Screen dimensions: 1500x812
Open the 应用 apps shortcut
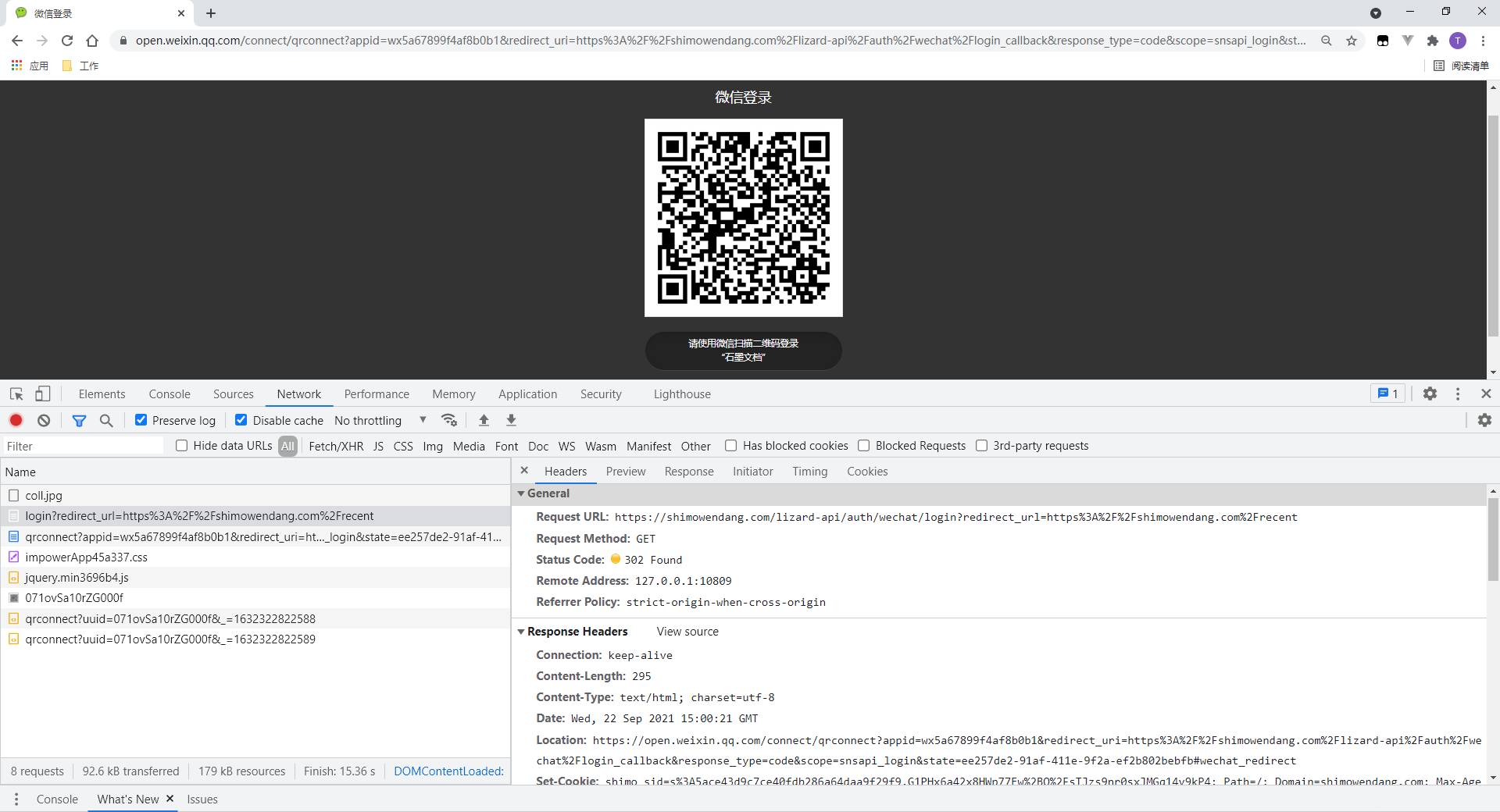(30, 66)
